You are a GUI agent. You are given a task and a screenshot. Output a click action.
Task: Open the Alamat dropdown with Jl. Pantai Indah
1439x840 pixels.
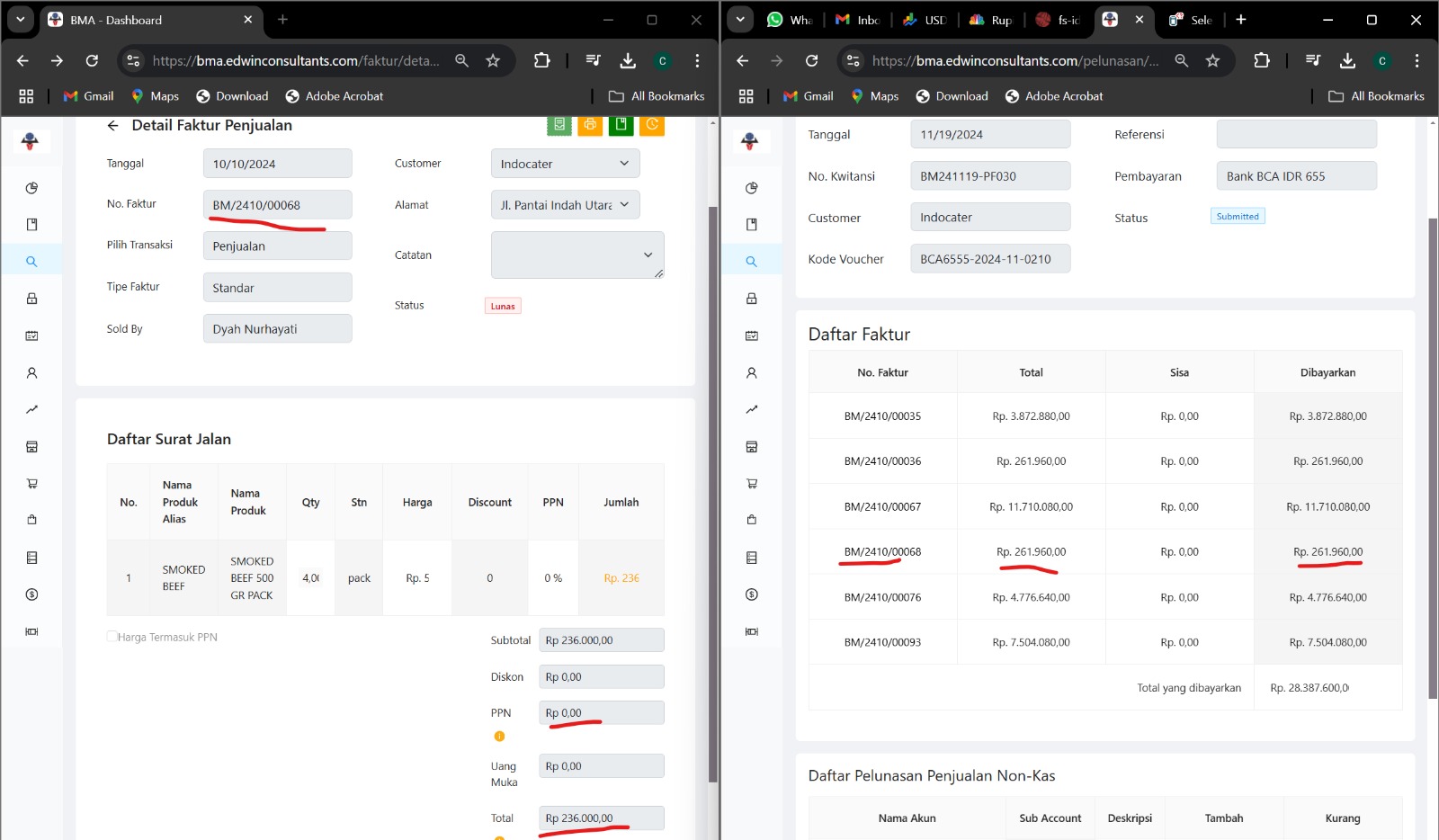565,205
